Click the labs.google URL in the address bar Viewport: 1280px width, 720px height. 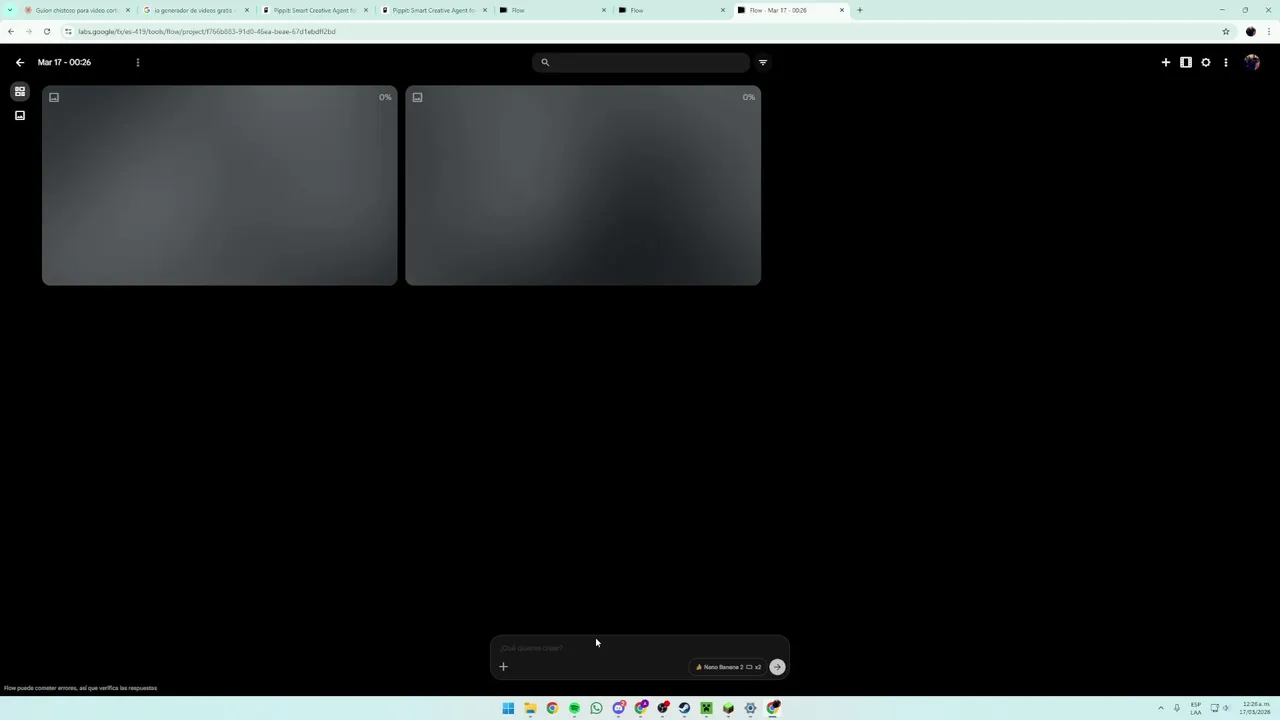[207, 31]
